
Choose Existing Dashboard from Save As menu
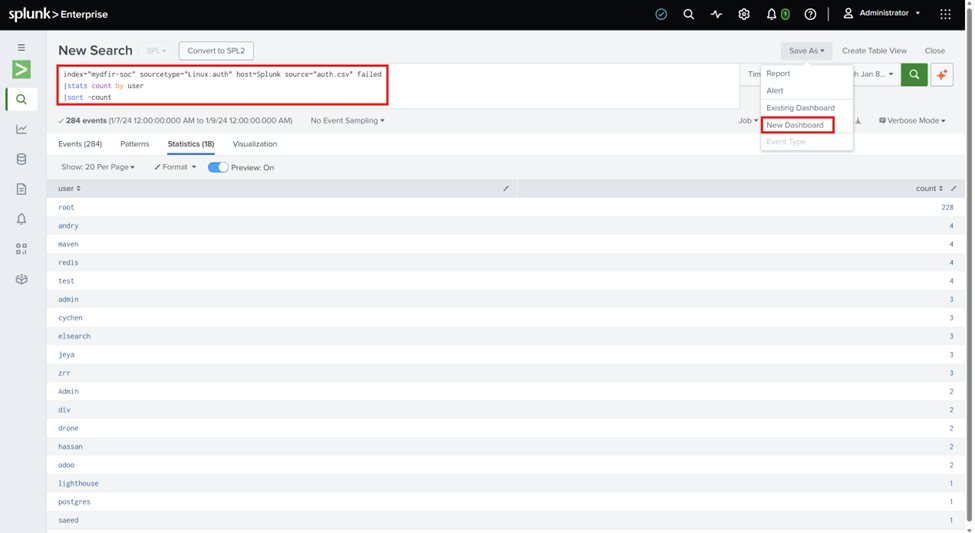pyautogui.click(x=800, y=108)
